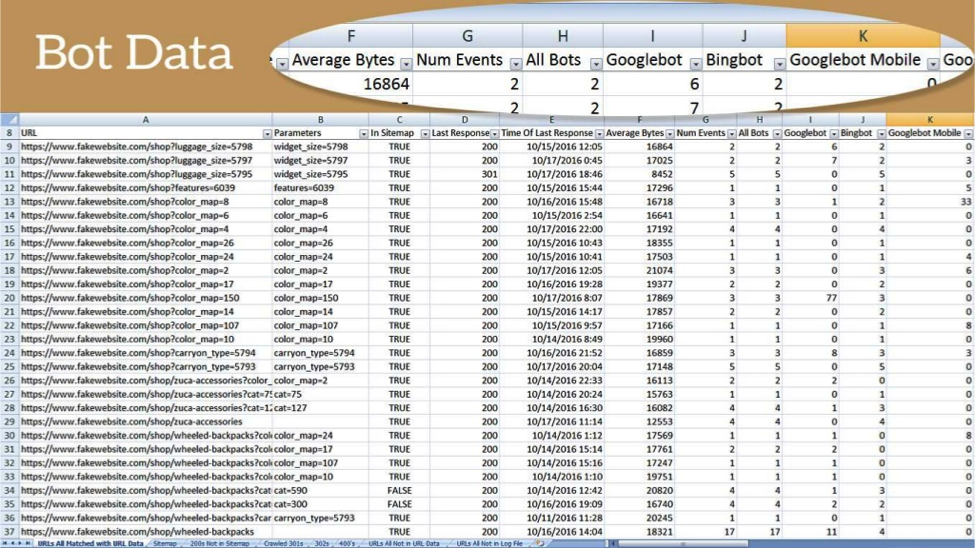Open the All Bots filter dropdown in row 8
This screenshot has width=975, height=548.
point(777,134)
